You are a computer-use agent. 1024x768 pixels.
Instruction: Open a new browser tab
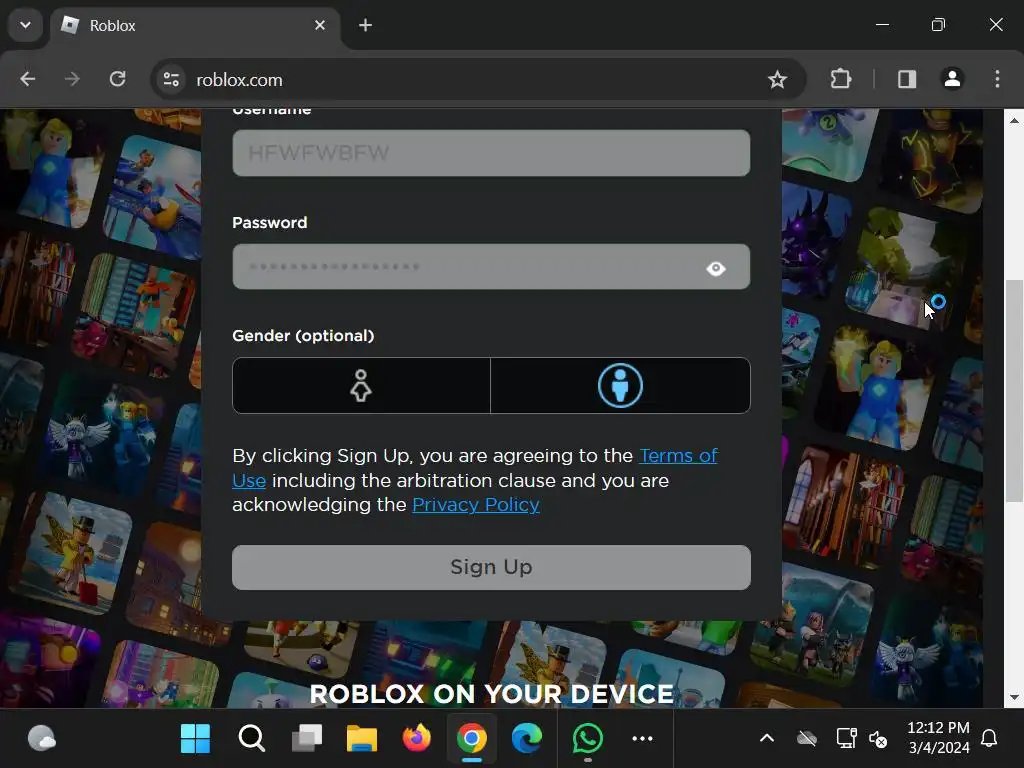click(x=366, y=25)
